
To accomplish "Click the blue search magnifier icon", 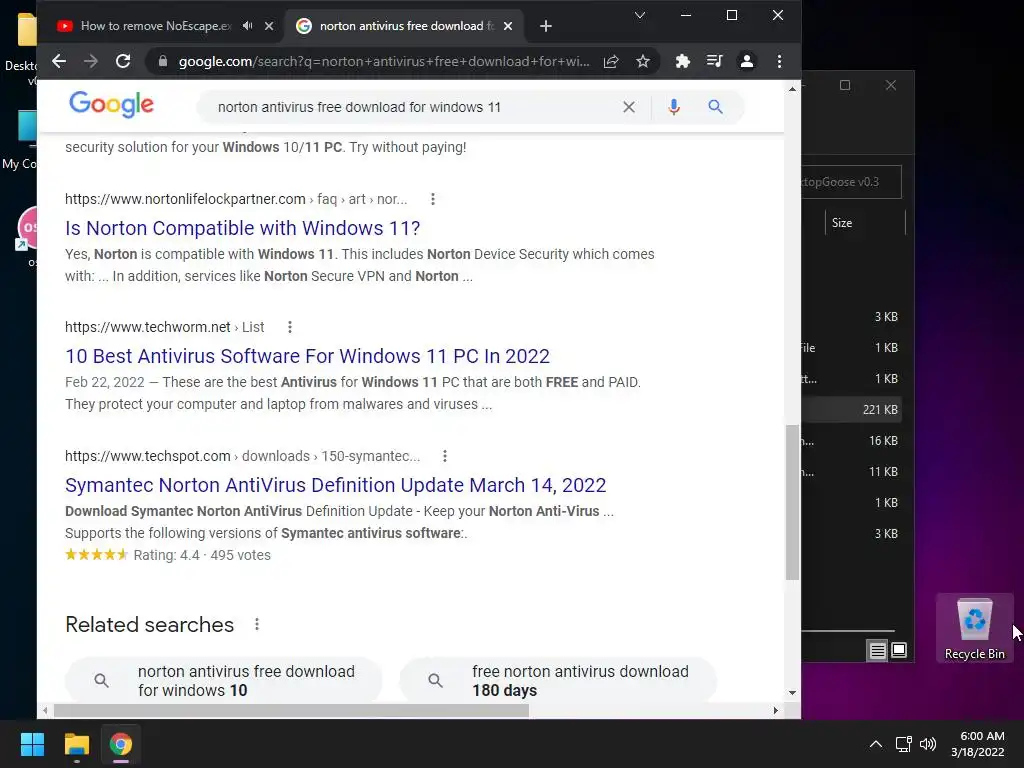I will [715, 107].
